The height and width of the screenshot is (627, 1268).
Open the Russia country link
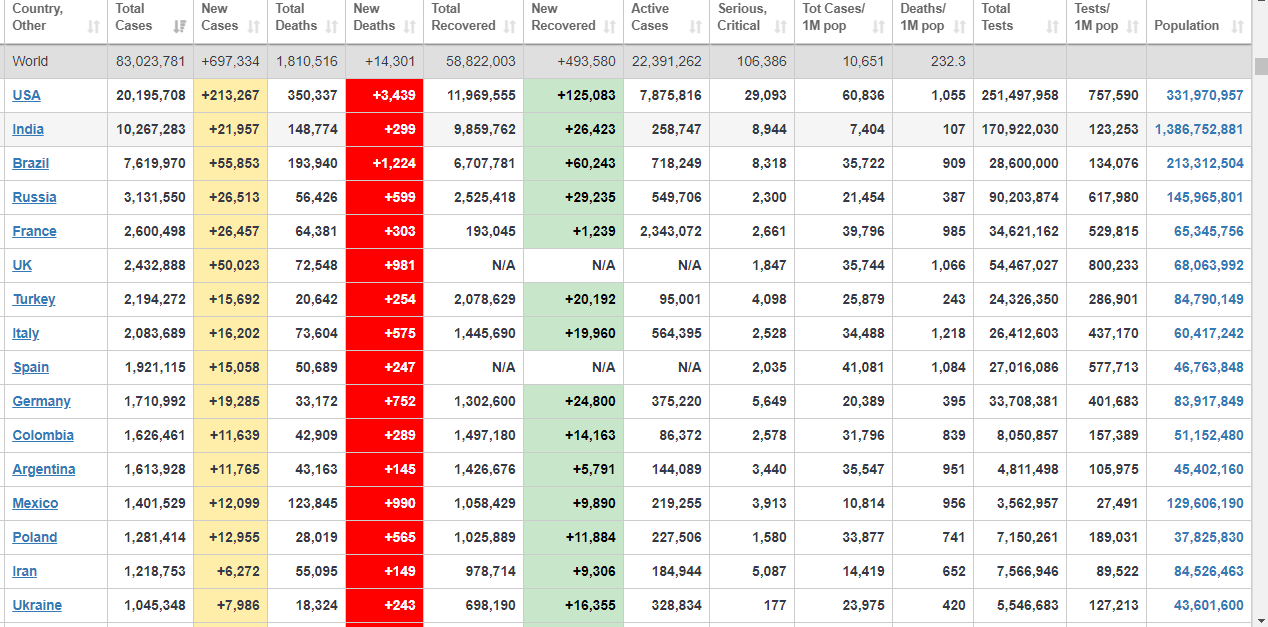pos(34,197)
